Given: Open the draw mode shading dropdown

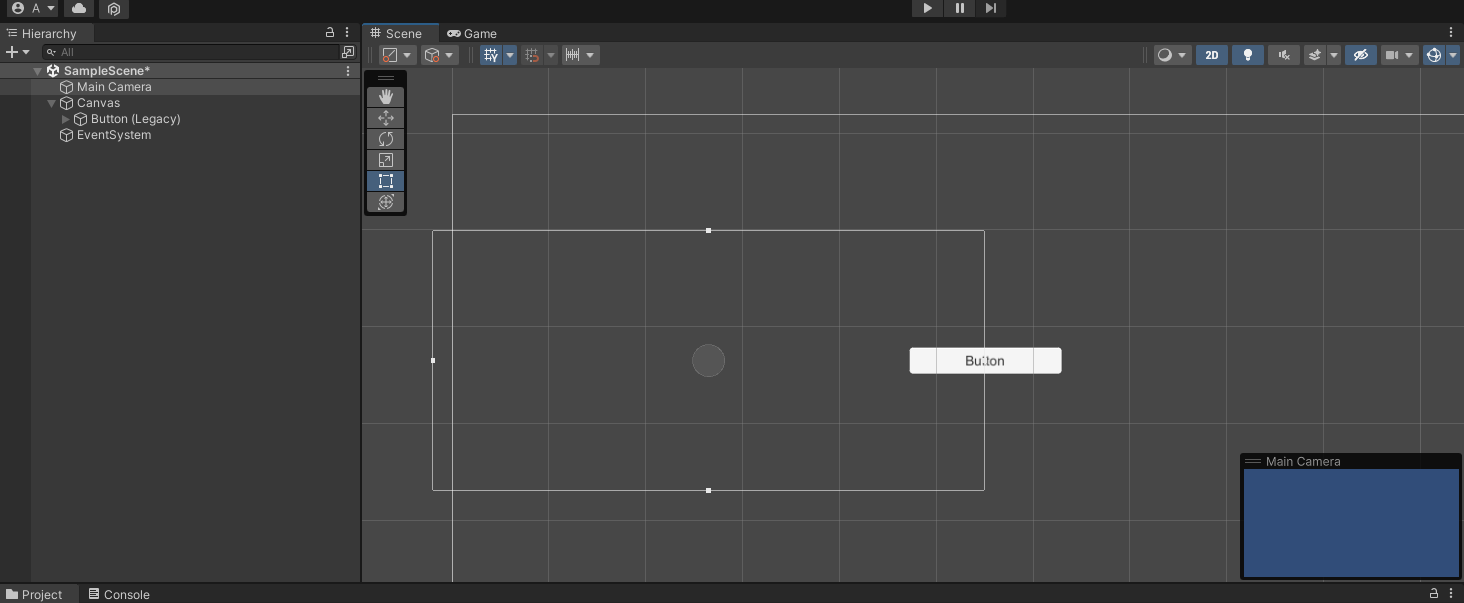Looking at the screenshot, I should point(1172,55).
